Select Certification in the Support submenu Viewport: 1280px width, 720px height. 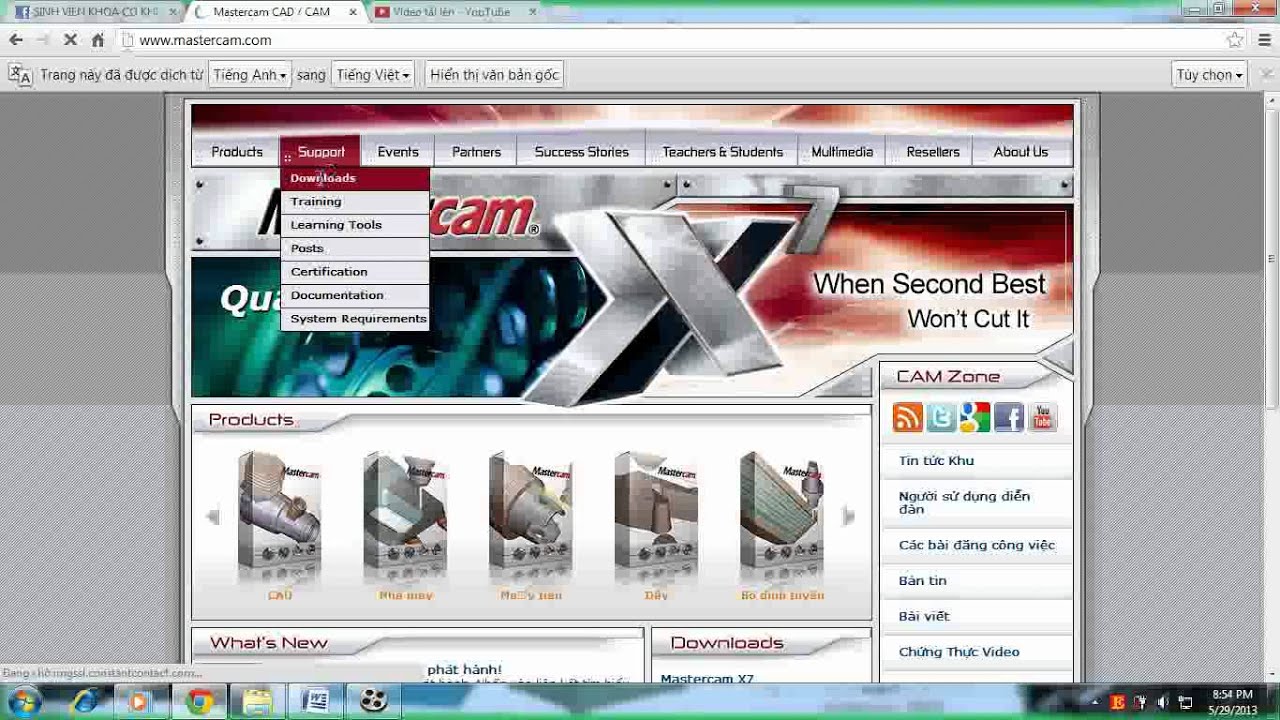355,272
